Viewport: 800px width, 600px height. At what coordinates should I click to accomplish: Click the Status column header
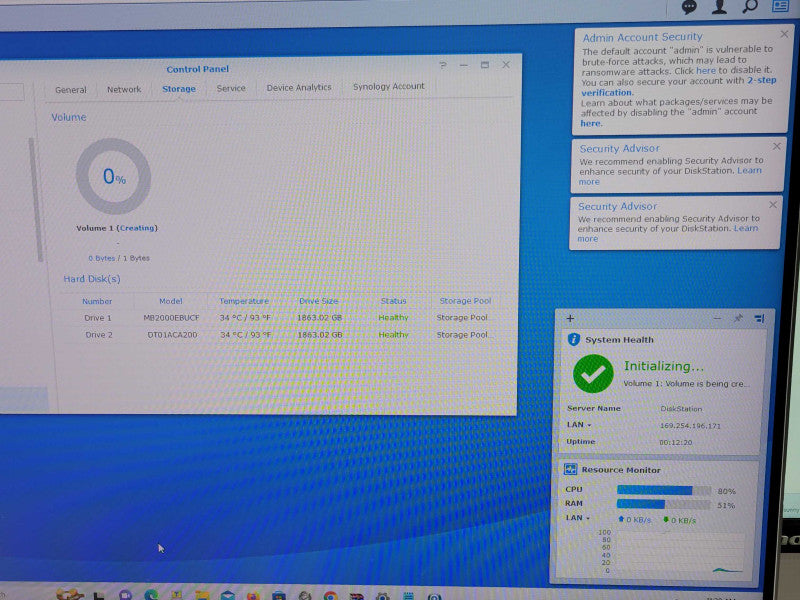point(393,301)
